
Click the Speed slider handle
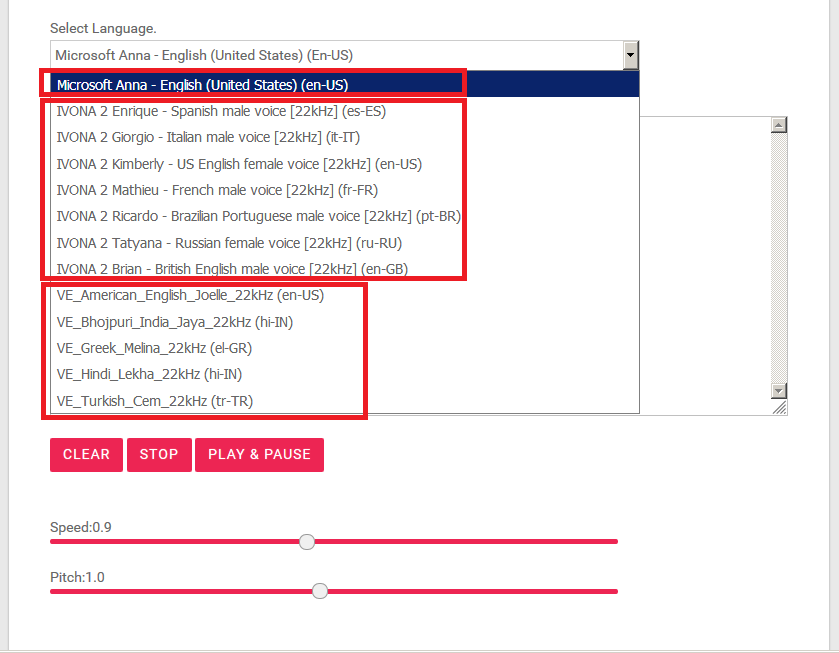pos(307,542)
